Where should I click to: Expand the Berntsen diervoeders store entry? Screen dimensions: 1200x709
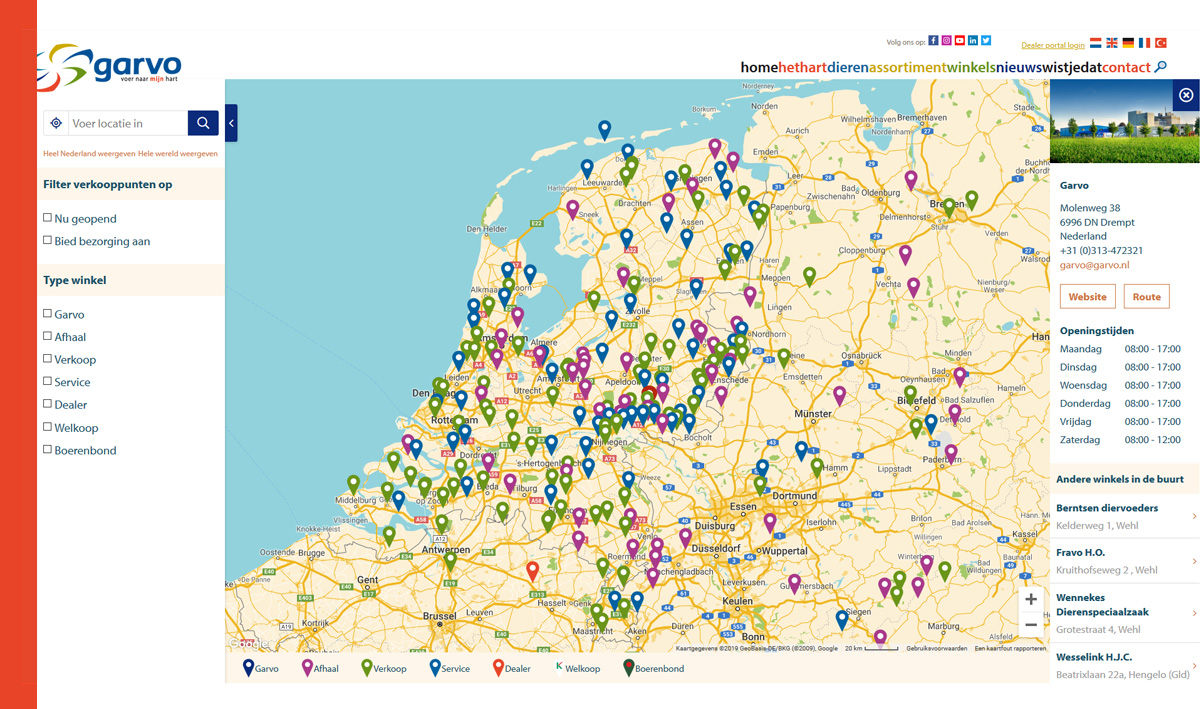tap(1125, 516)
